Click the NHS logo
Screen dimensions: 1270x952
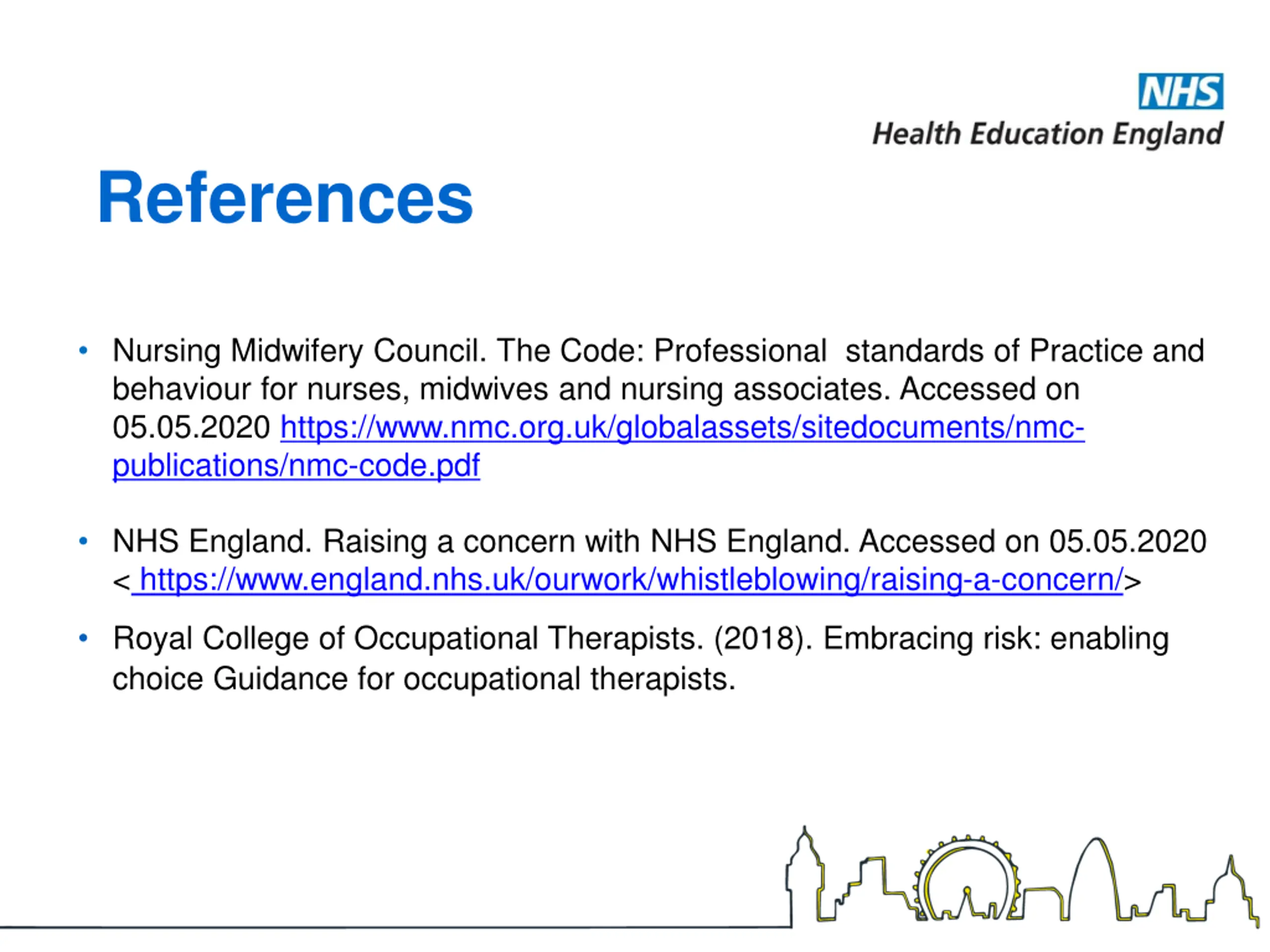coord(1181,91)
